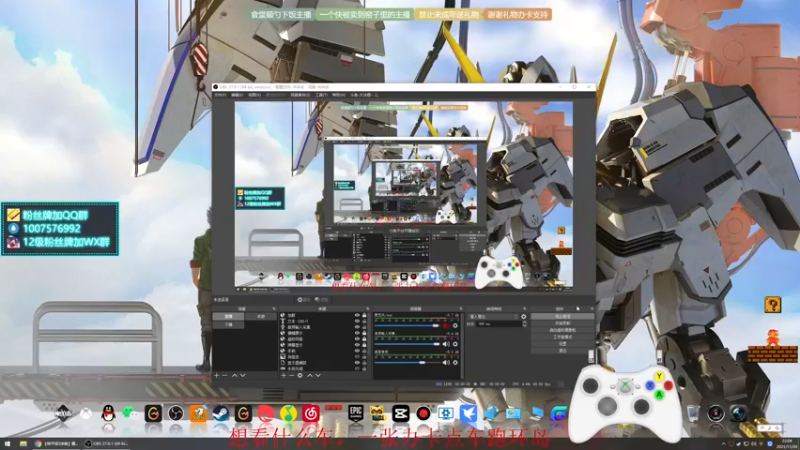Viewport: 800px width, 450px height.
Task: Unmute the 麦克风/Aux channel via red speaker icon
Action: 446,326
